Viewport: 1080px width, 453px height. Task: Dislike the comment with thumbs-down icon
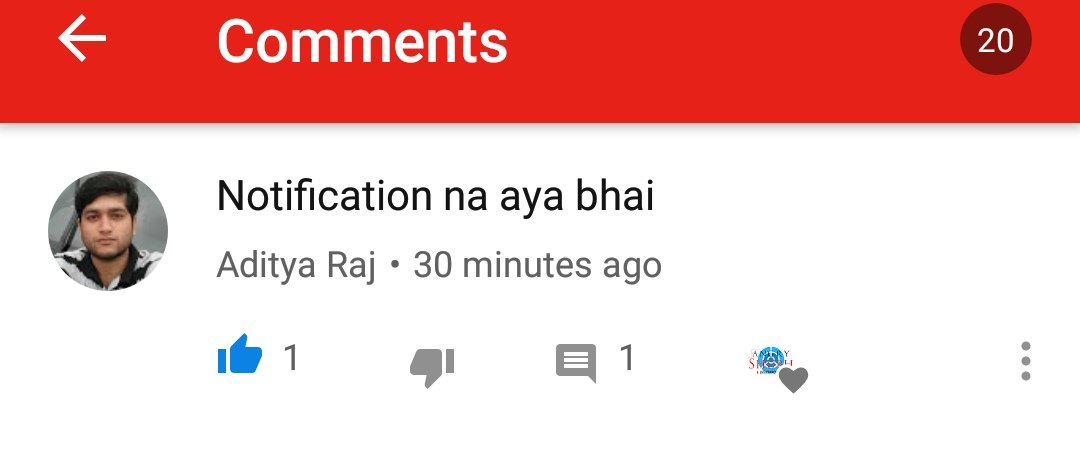(432, 368)
